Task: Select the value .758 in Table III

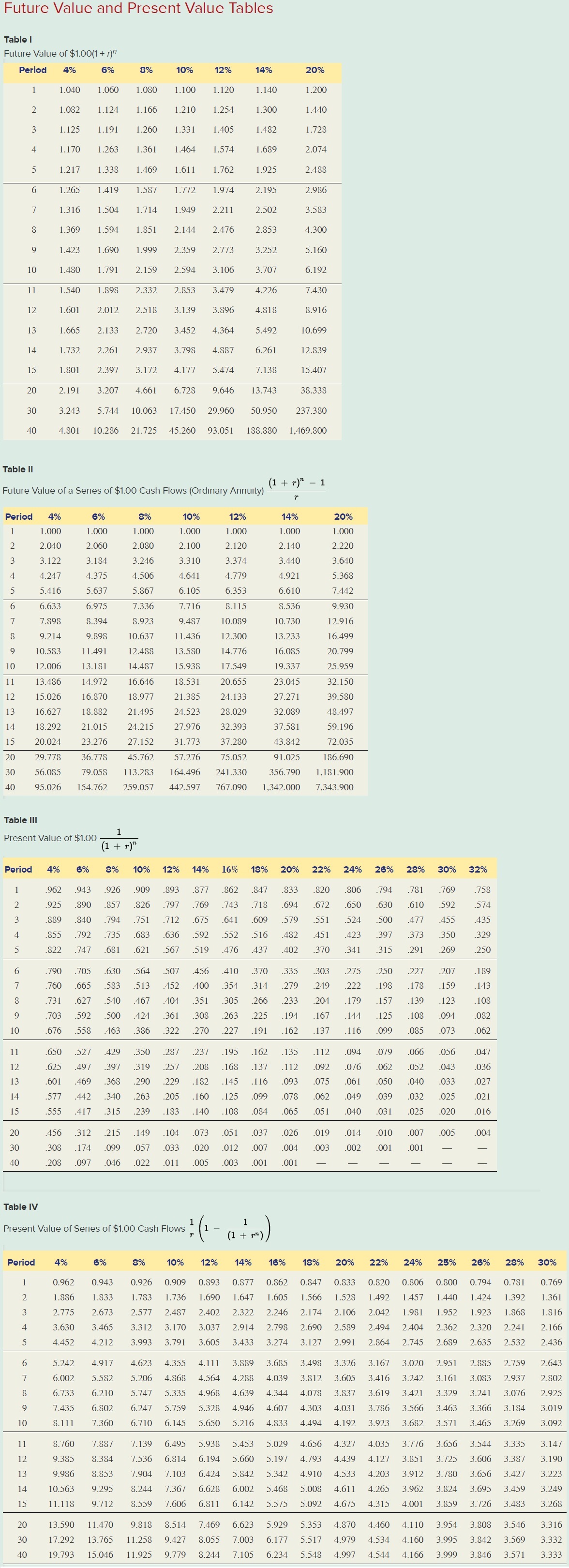Action: [x=482, y=890]
